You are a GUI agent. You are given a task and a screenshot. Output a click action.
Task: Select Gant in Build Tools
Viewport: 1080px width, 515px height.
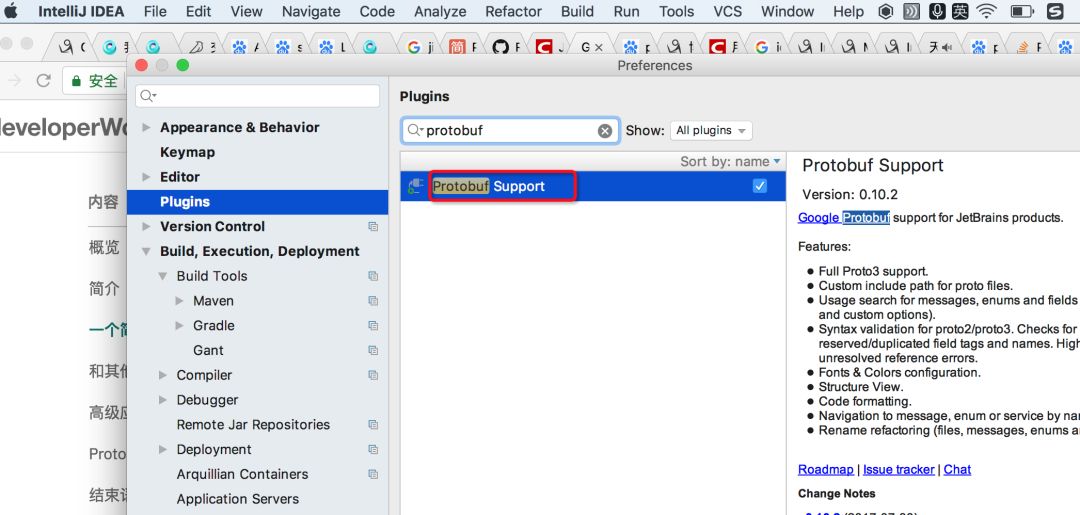pos(208,350)
